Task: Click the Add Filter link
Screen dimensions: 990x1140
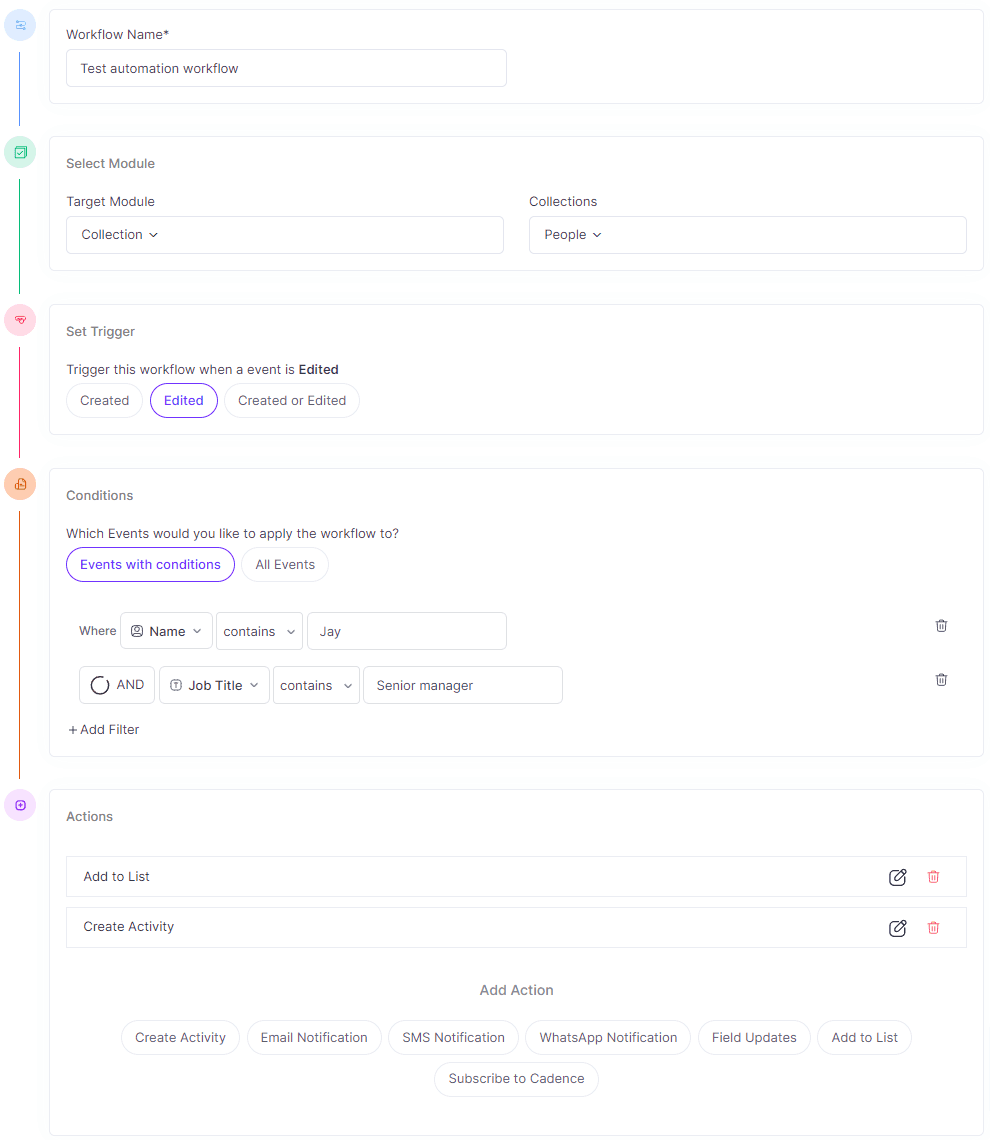Action: pos(103,729)
